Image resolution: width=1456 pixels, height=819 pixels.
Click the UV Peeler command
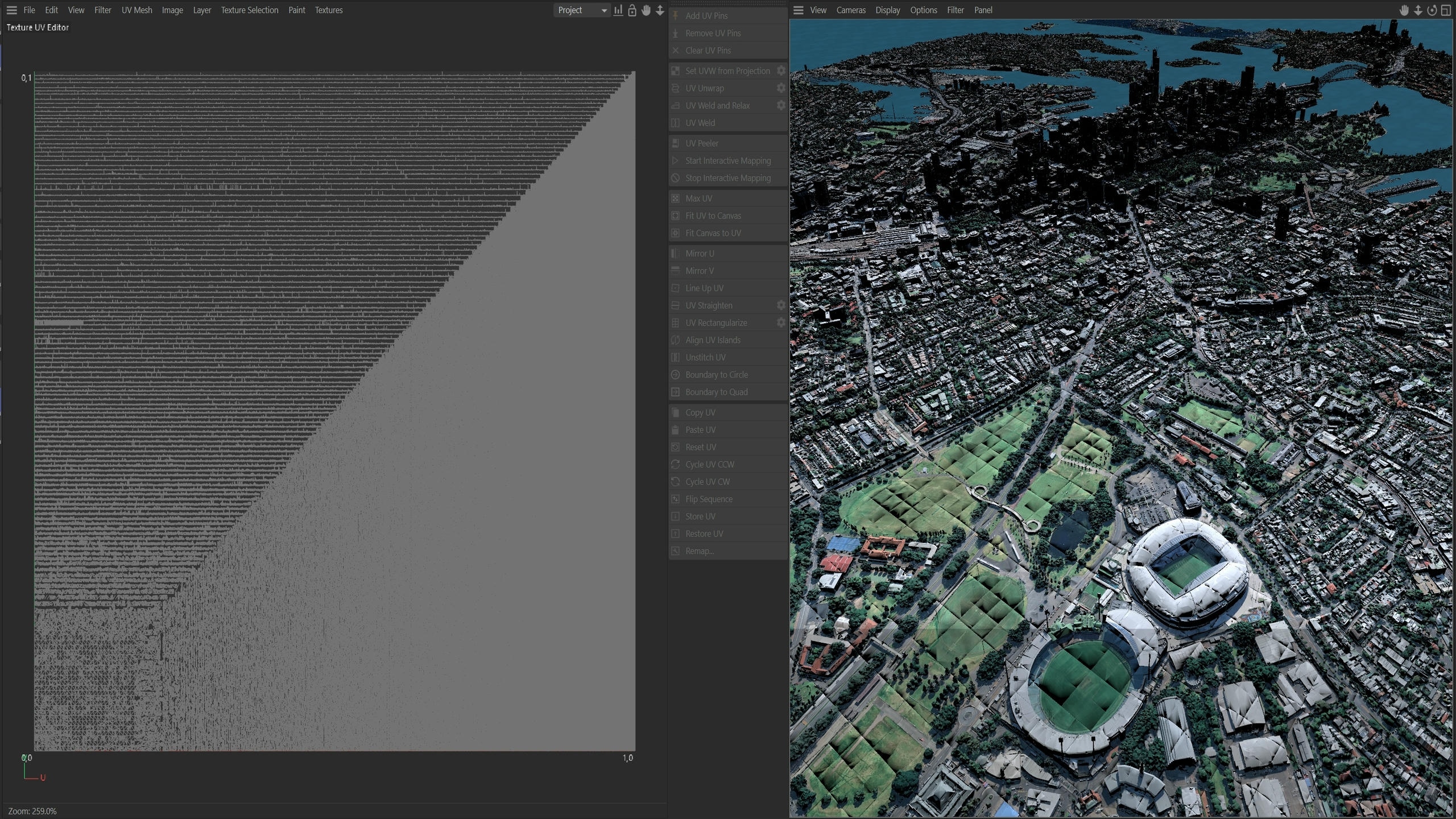728,143
